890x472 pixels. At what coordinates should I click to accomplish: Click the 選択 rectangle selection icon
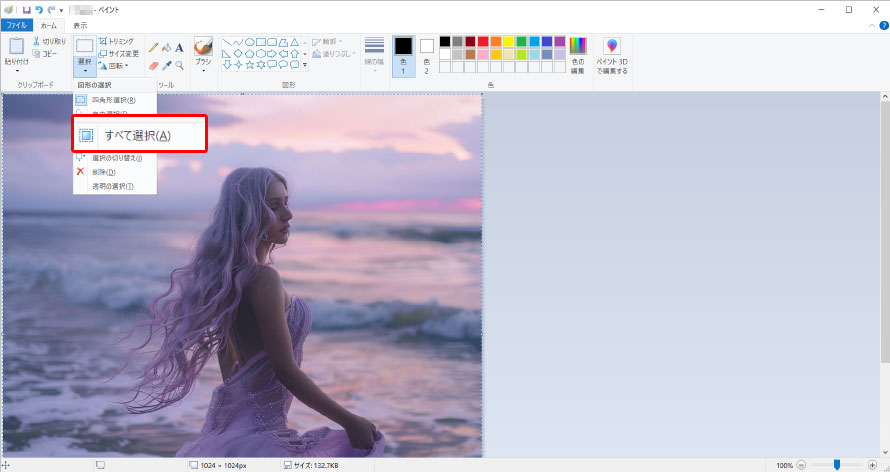point(85,46)
